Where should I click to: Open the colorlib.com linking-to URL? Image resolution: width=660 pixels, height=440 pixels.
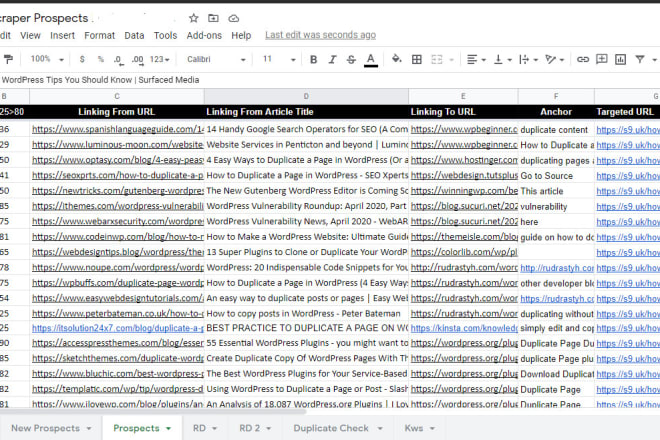[464, 252]
